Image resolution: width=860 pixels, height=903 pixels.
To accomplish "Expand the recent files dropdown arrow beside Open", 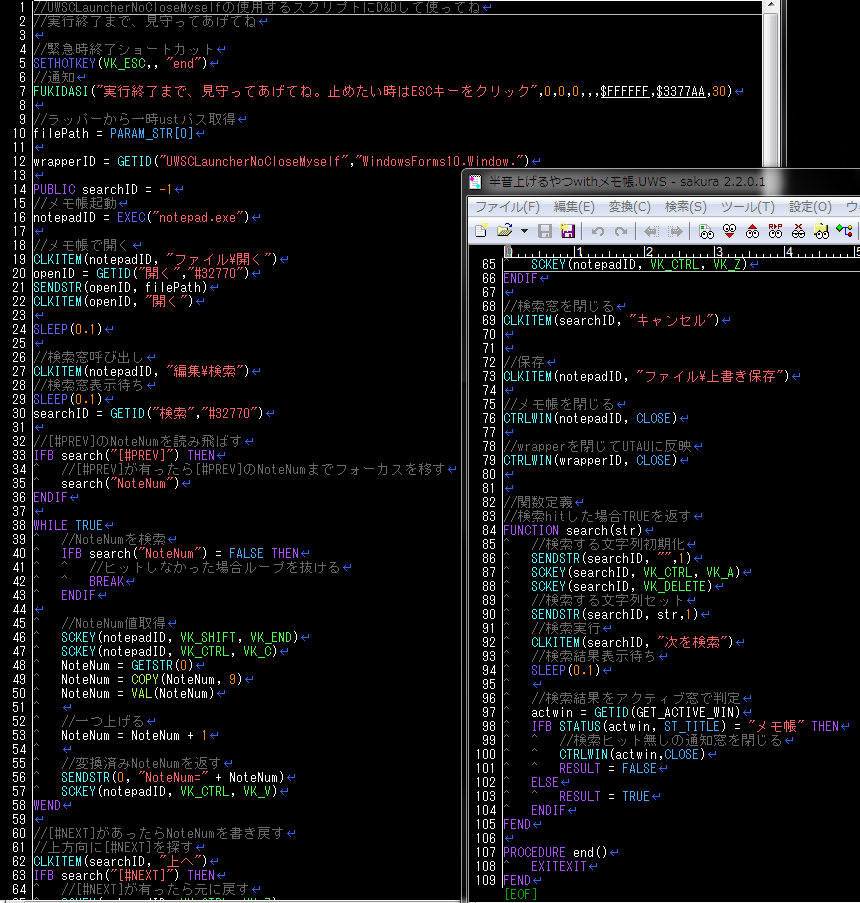I will [524, 232].
